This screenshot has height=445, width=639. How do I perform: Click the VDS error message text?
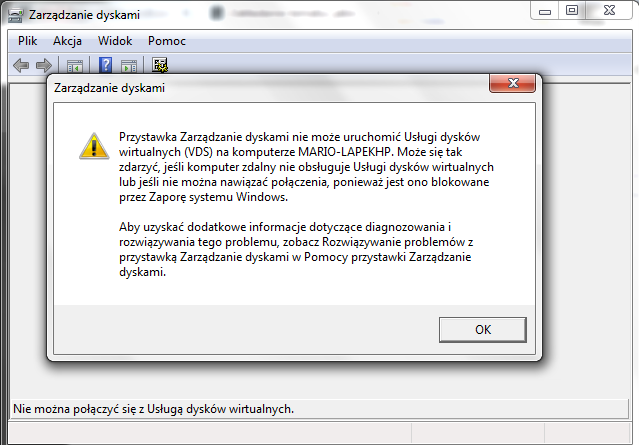click(x=306, y=167)
